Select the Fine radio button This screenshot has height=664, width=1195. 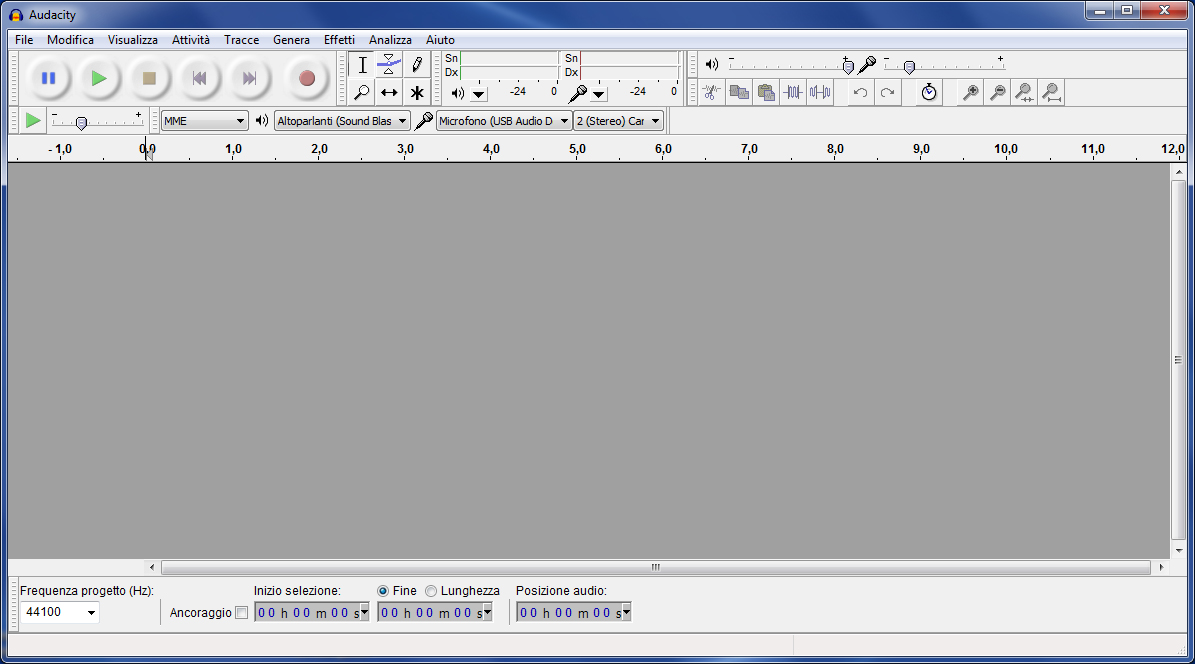(x=383, y=591)
